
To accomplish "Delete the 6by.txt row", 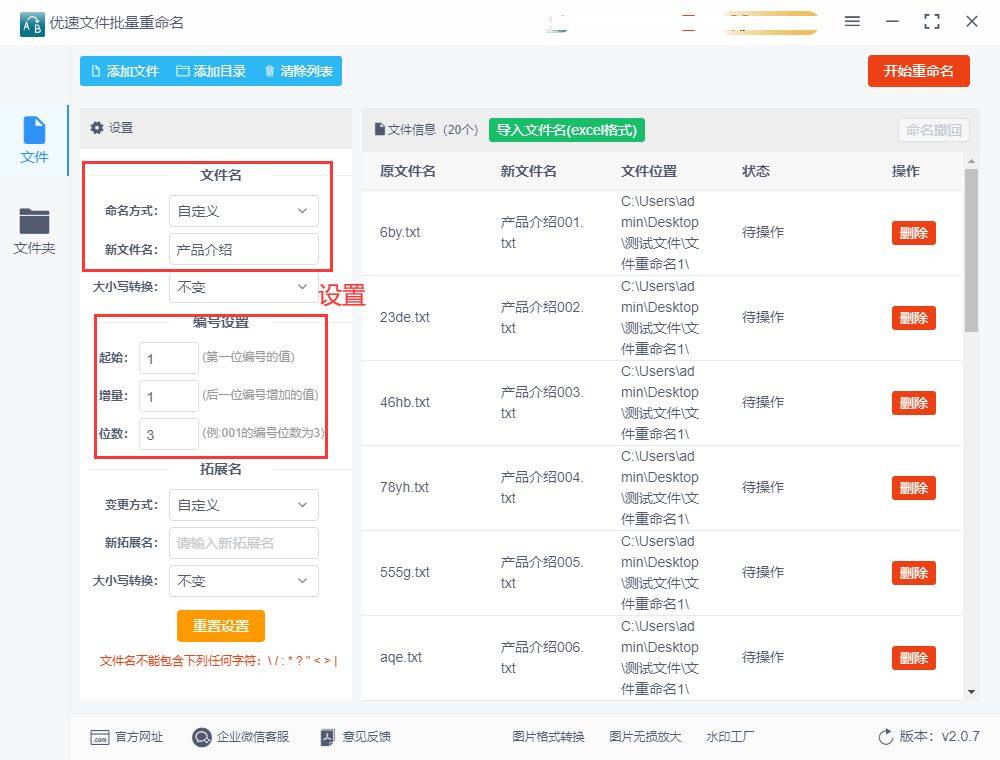I will point(913,233).
